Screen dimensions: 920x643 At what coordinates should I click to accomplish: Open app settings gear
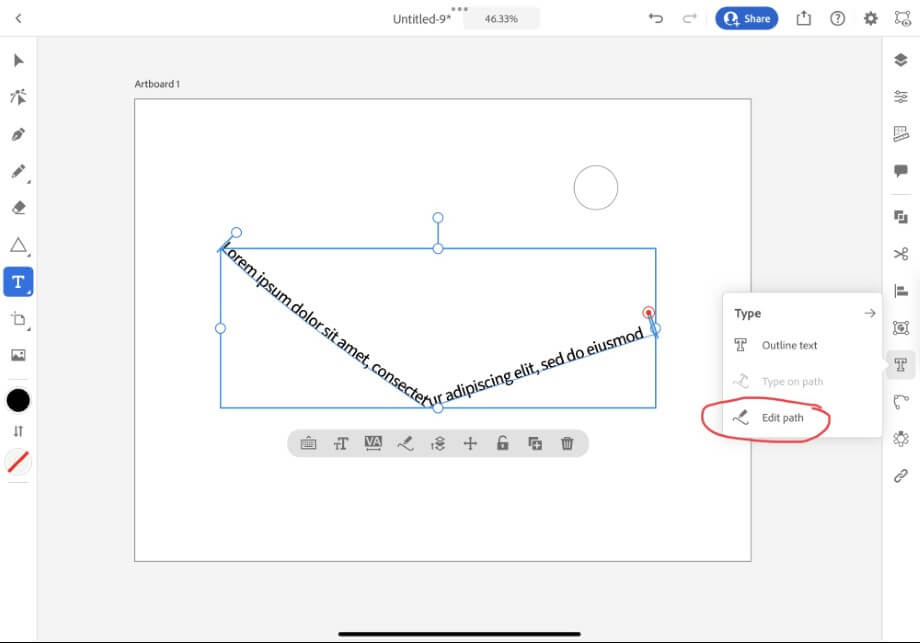tap(871, 19)
